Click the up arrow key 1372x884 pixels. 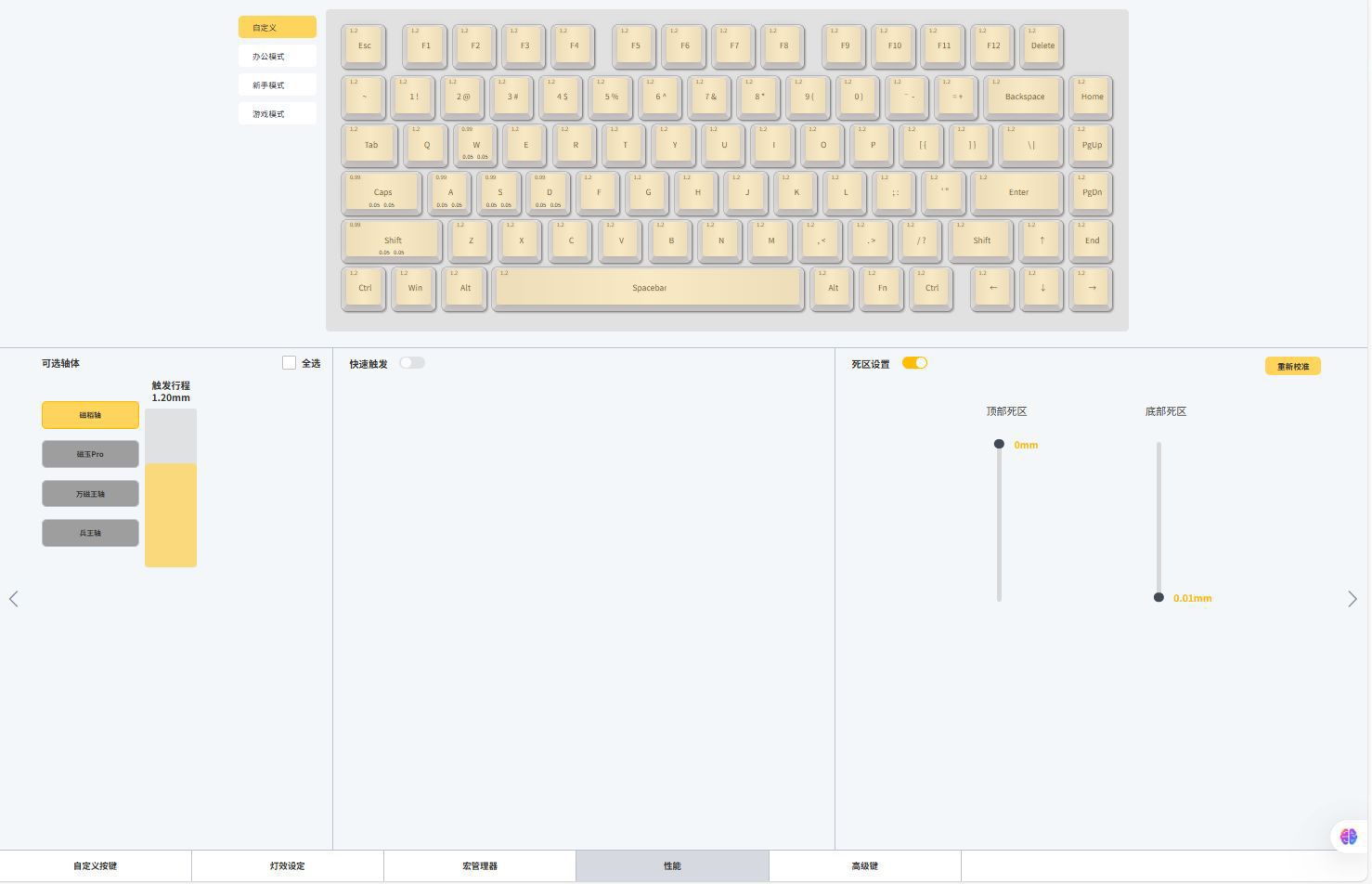[x=1042, y=240]
